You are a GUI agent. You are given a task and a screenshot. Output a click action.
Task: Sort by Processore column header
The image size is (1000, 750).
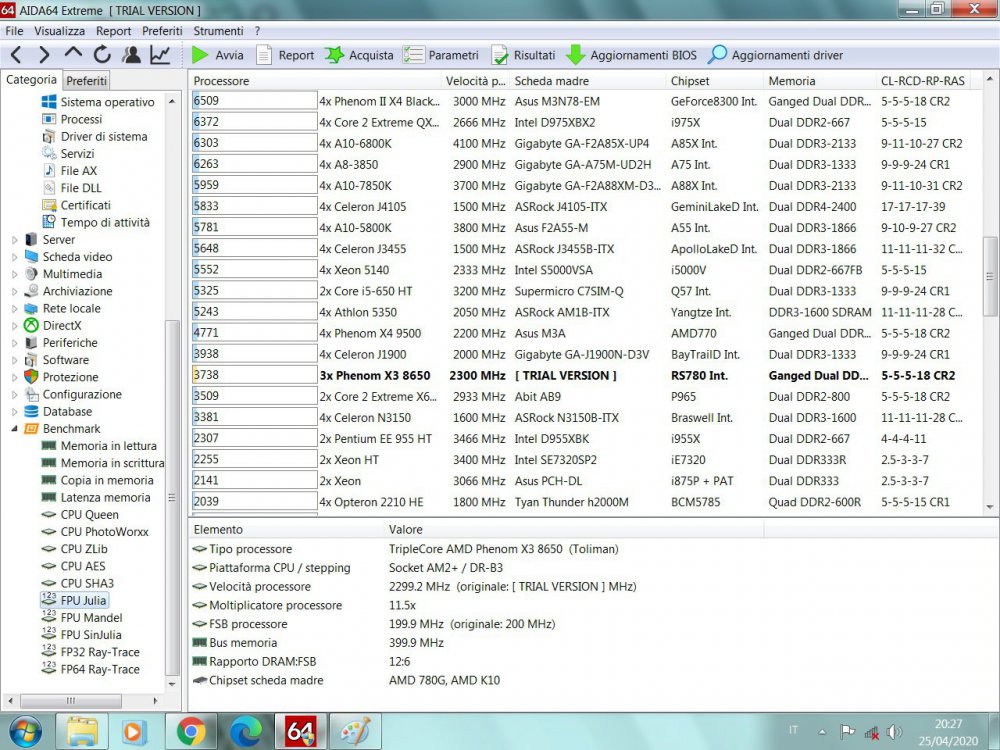(221, 81)
